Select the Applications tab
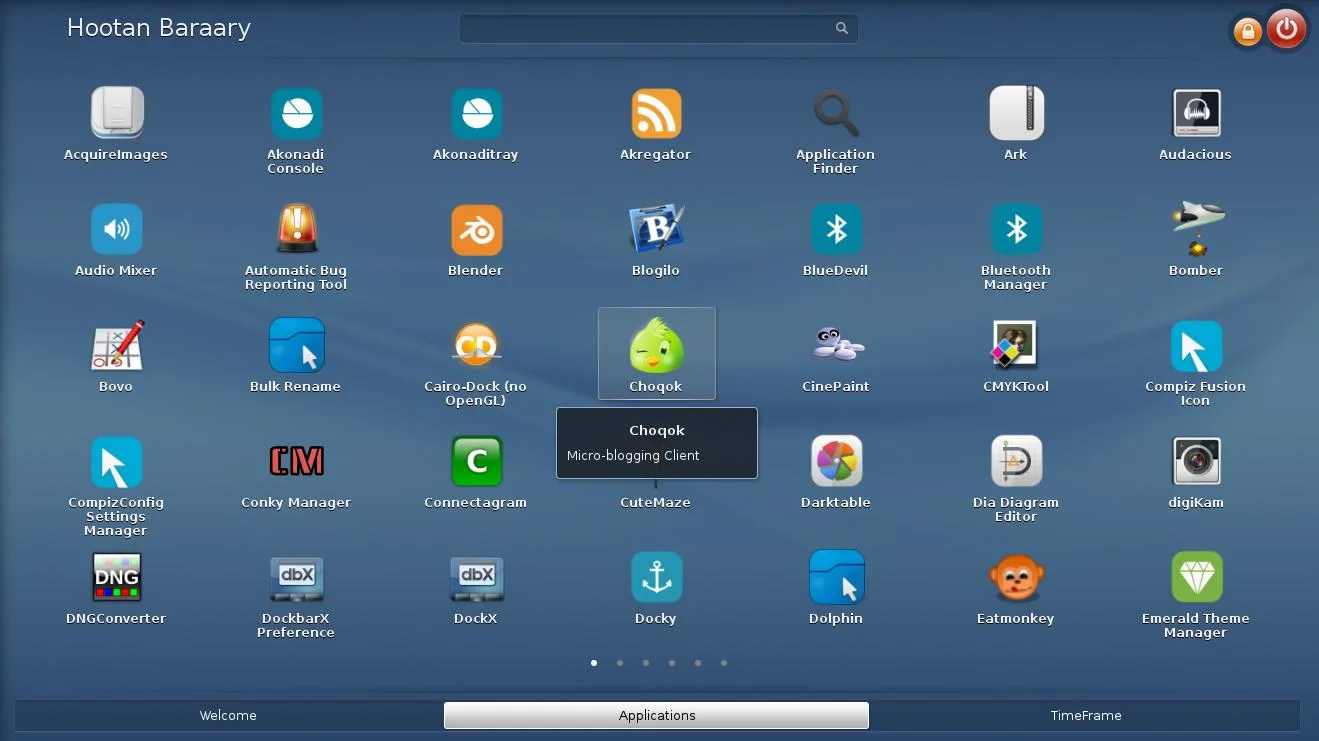This screenshot has width=1319, height=741. coord(656,715)
